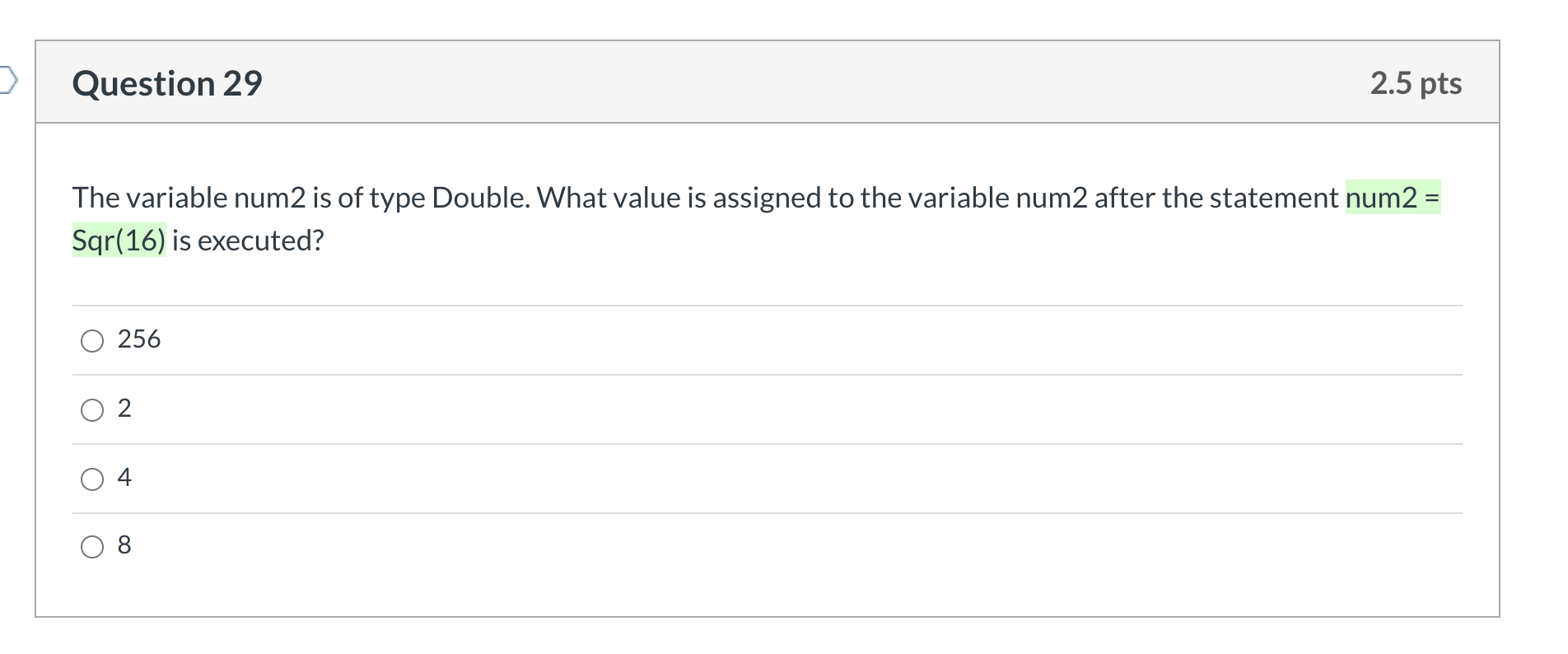This screenshot has width=1568, height=654.
Task: Select the radio button for answer 256
Action: 93,339
